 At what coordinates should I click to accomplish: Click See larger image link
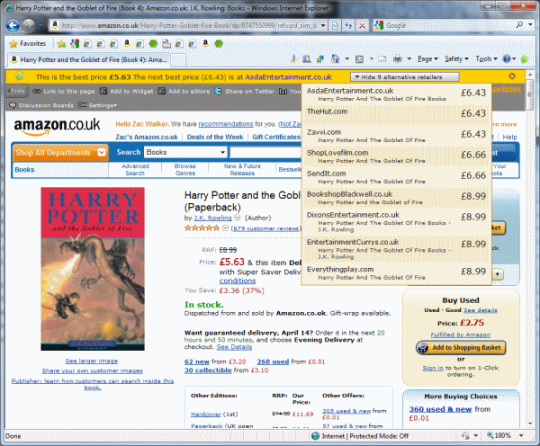pos(92,361)
